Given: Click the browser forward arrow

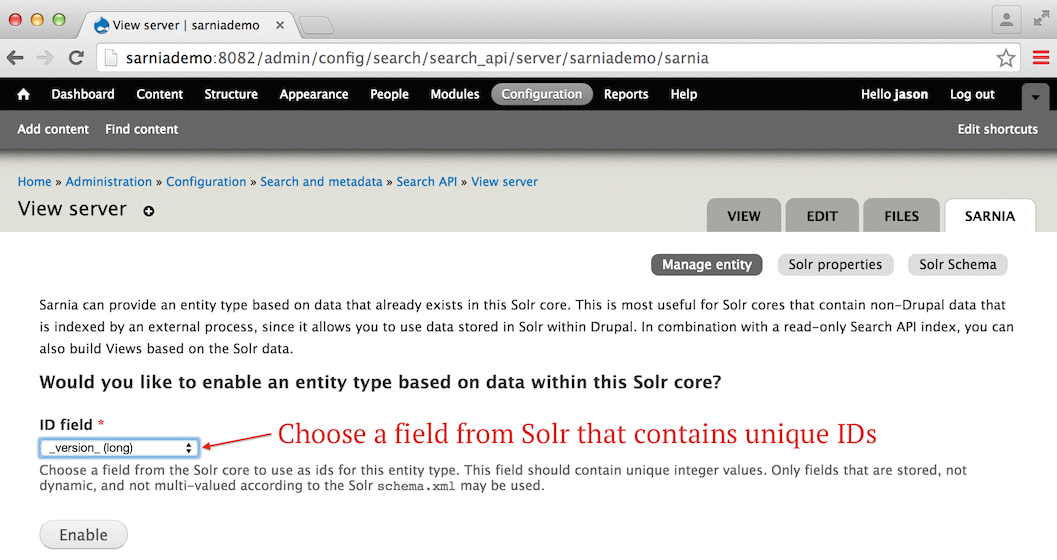Looking at the screenshot, I should click(x=46, y=58).
